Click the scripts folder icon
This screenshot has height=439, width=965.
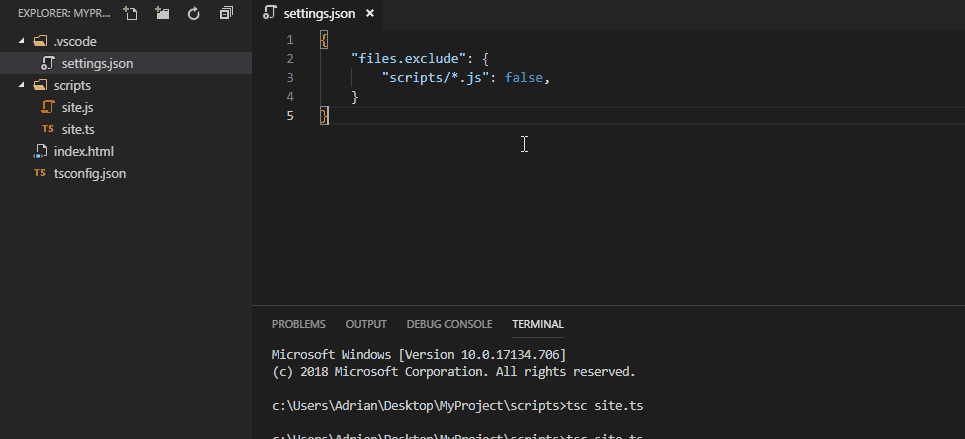coord(40,85)
